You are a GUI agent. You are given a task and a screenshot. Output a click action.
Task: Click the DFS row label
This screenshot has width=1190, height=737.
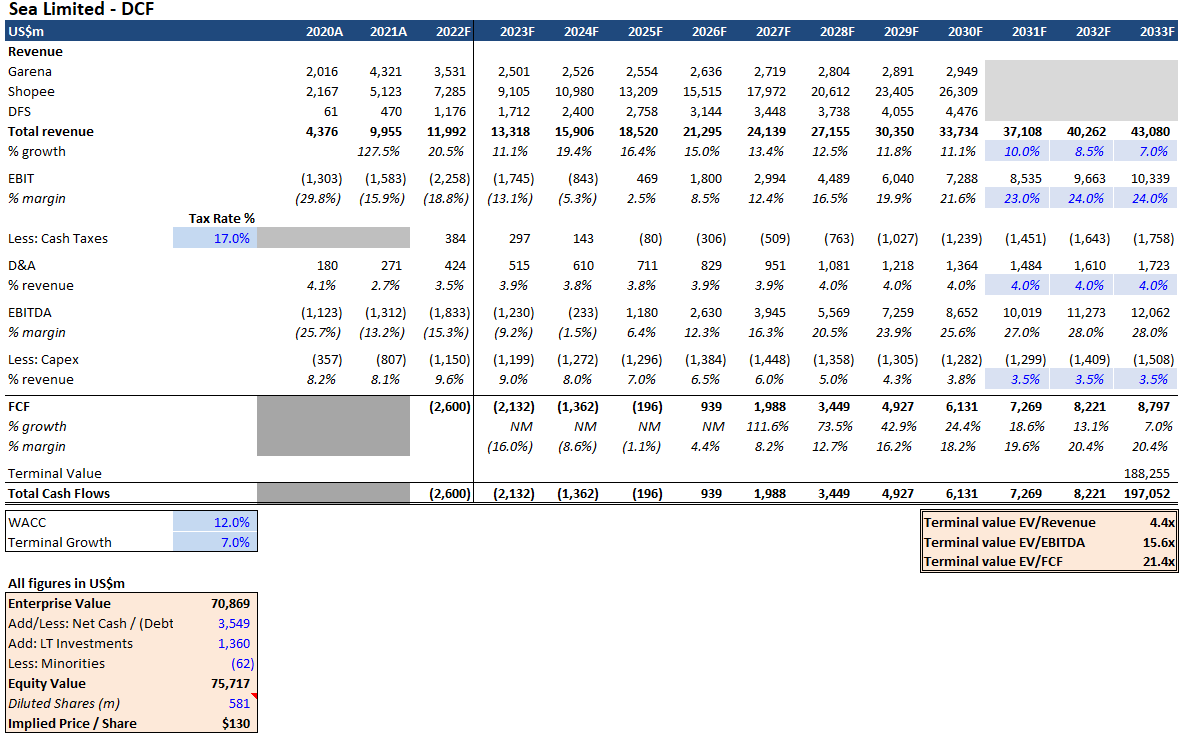(19, 111)
